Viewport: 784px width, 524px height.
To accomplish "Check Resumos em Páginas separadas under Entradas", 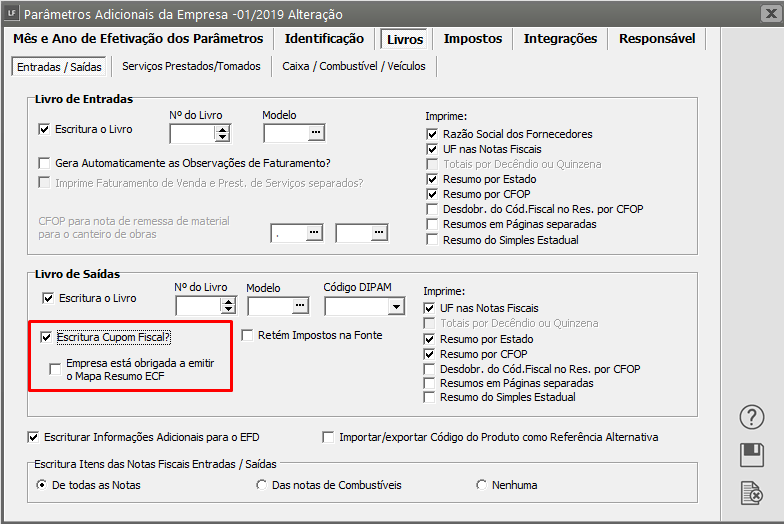I will point(432,224).
